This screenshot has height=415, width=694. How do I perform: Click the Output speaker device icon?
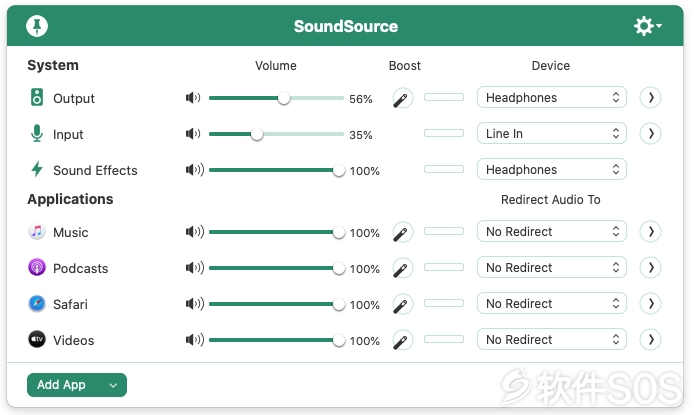(37, 97)
